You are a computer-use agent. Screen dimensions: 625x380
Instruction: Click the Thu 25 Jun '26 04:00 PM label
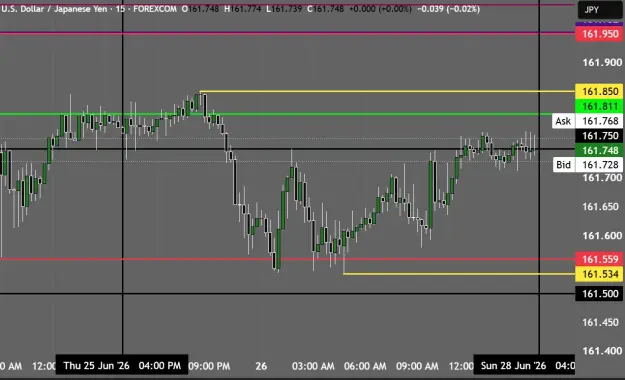[122, 365]
